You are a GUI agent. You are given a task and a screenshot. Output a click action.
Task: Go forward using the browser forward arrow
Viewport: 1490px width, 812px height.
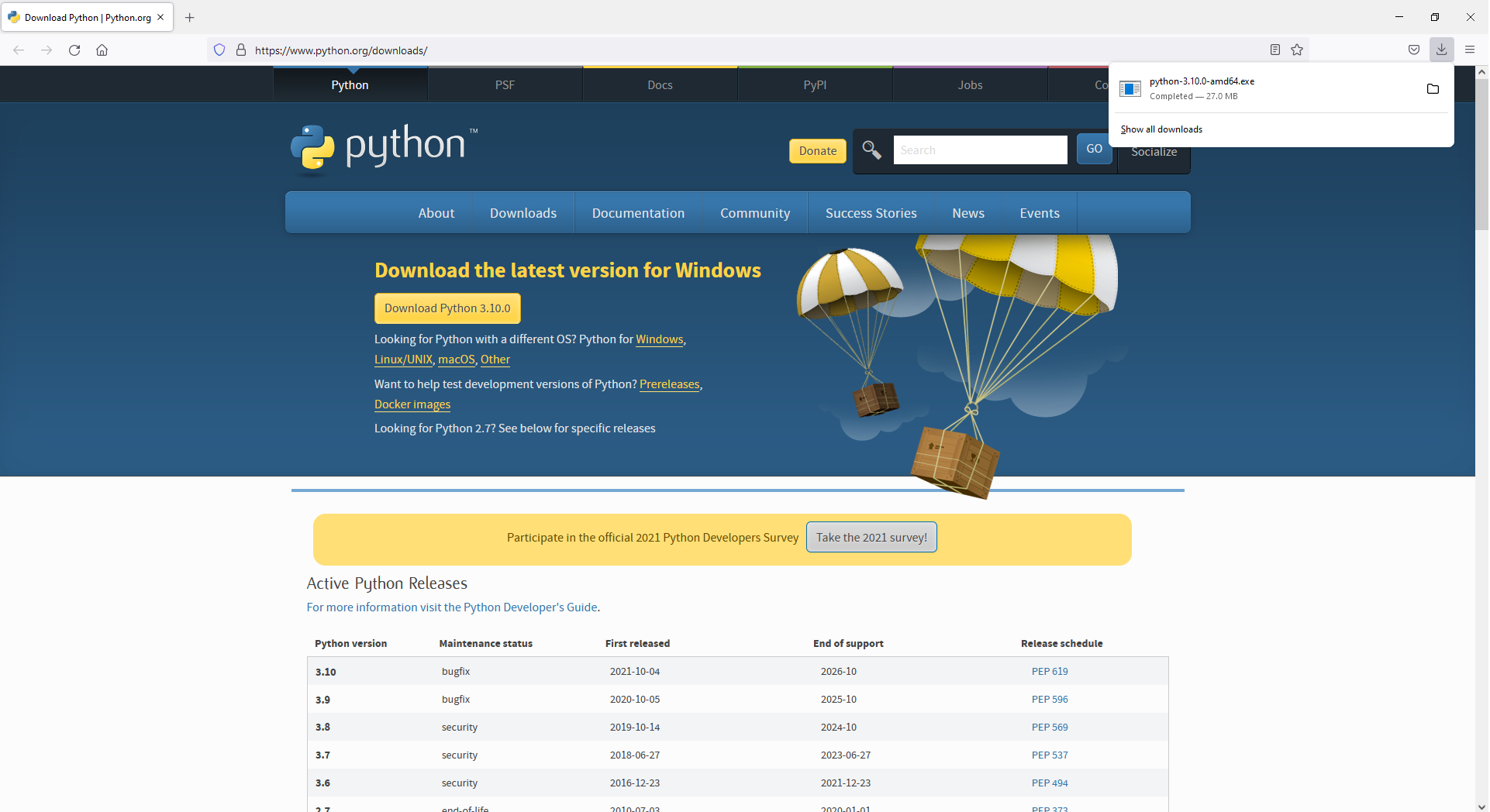click(x=47, y=50)
